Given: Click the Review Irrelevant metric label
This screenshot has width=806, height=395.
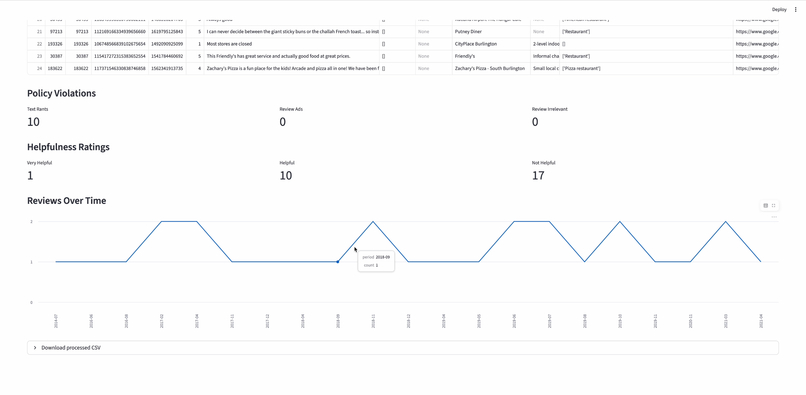Looking at the screenshot, I should 549,109.
